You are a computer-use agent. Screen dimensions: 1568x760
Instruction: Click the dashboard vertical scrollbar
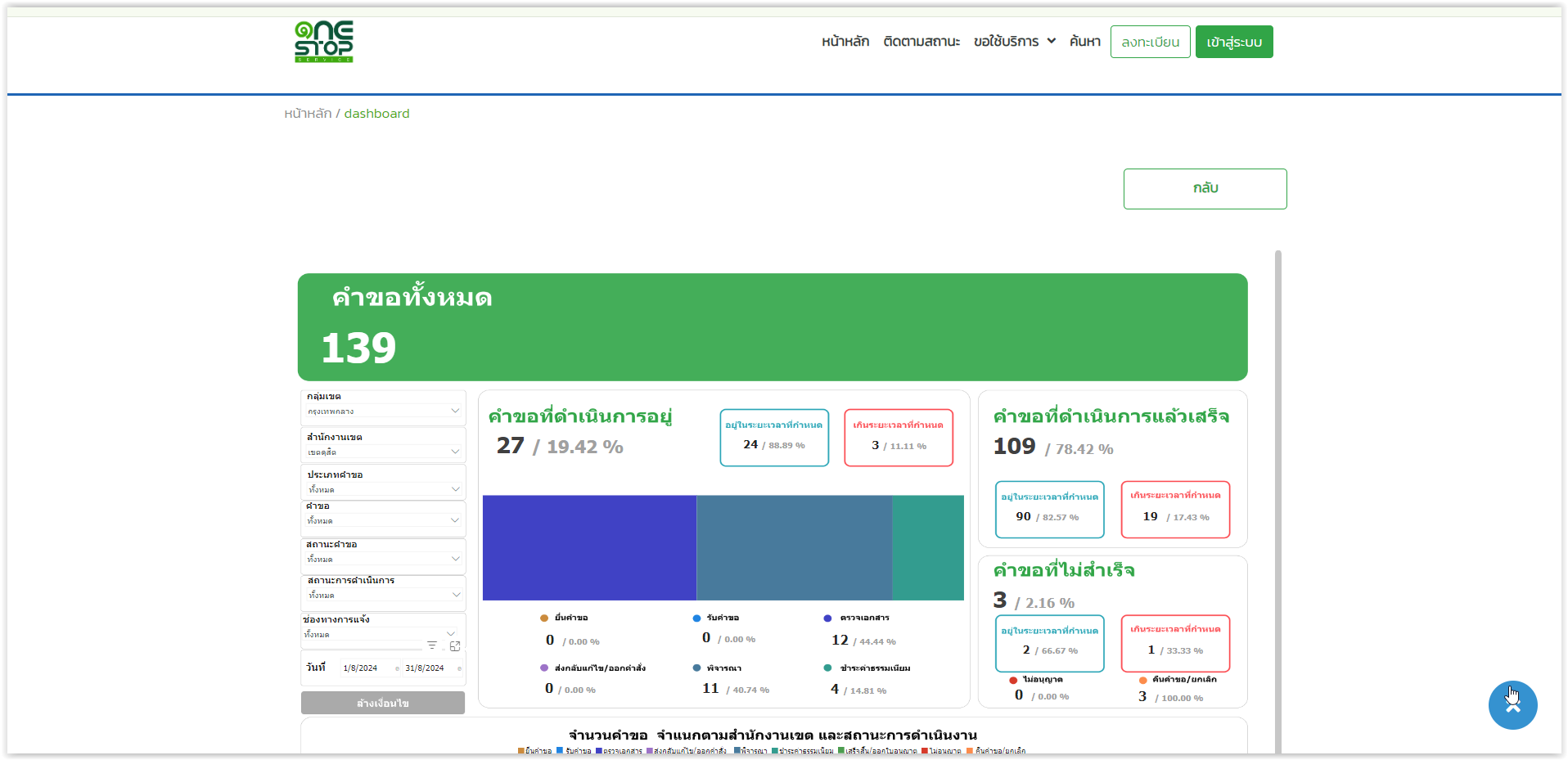pyautogui.click(x=1277, y=491)
